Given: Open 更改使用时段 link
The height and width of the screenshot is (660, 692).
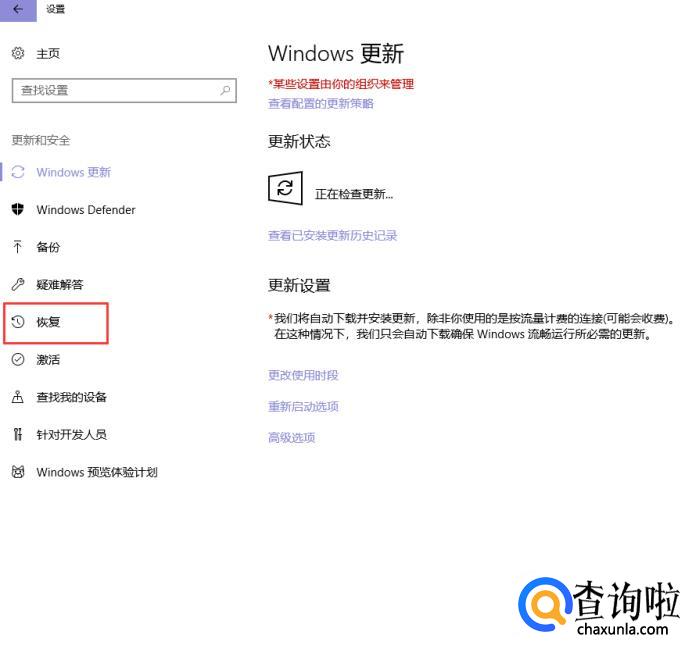Looking at the screenshot, I should pos(303,375).
